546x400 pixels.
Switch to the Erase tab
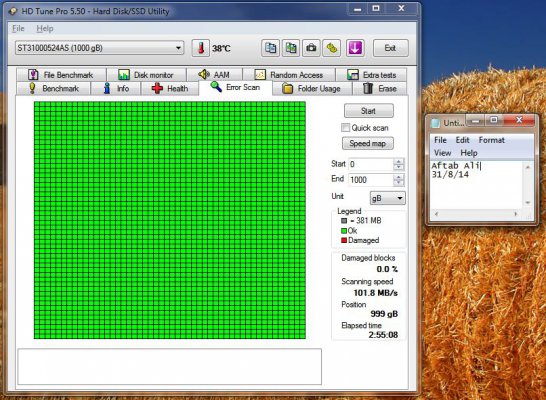(x=380, y=88)
